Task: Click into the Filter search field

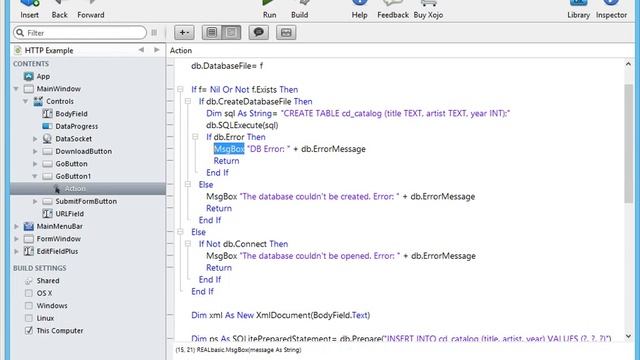Action: [x=80, y=33]
